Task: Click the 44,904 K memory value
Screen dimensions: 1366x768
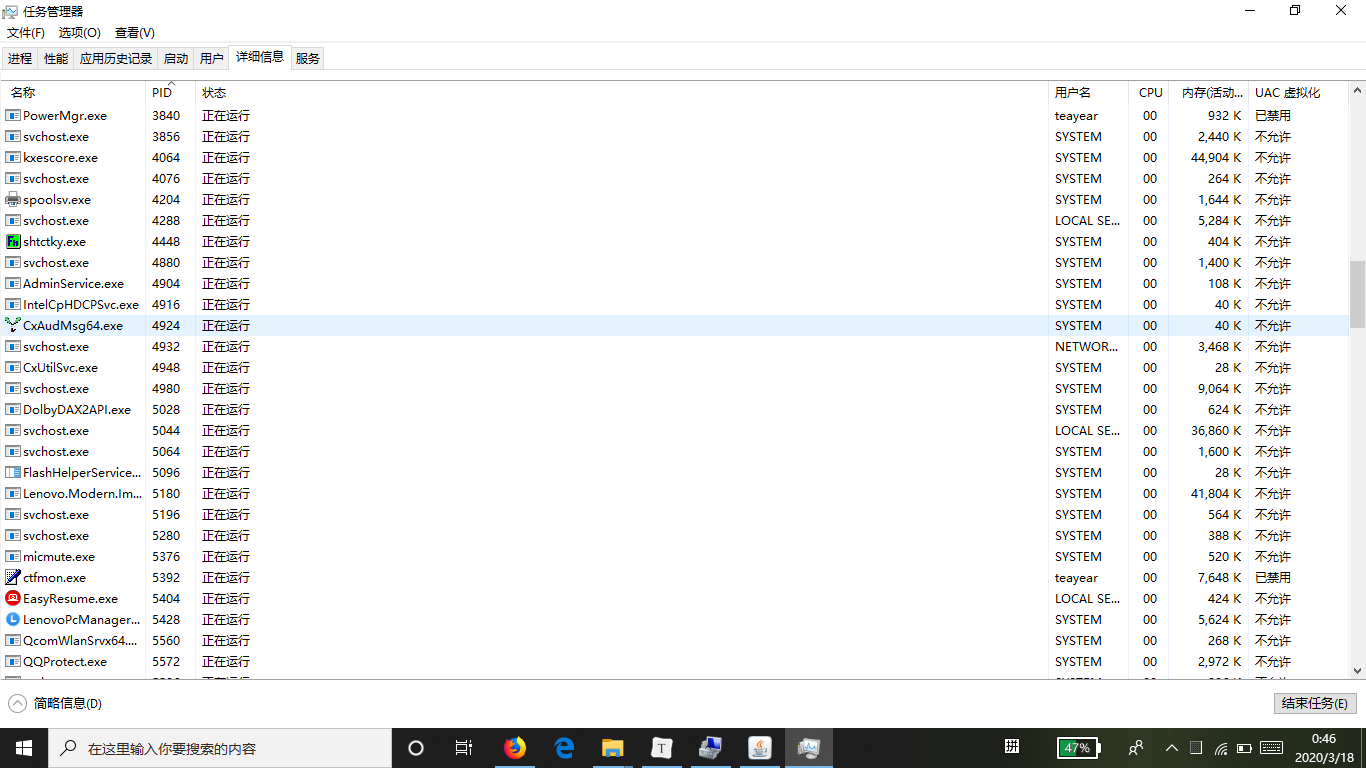Action: pos(1216,158)
